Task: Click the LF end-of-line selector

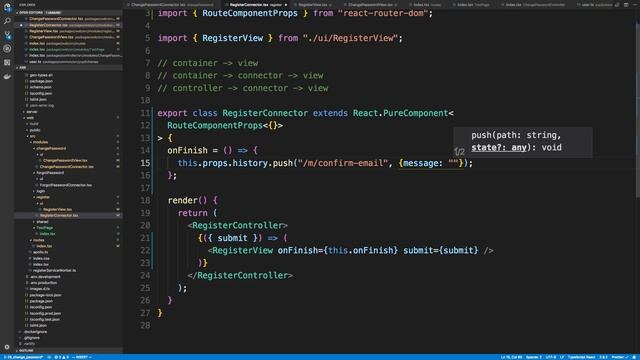Action: (x=562, y=357)
